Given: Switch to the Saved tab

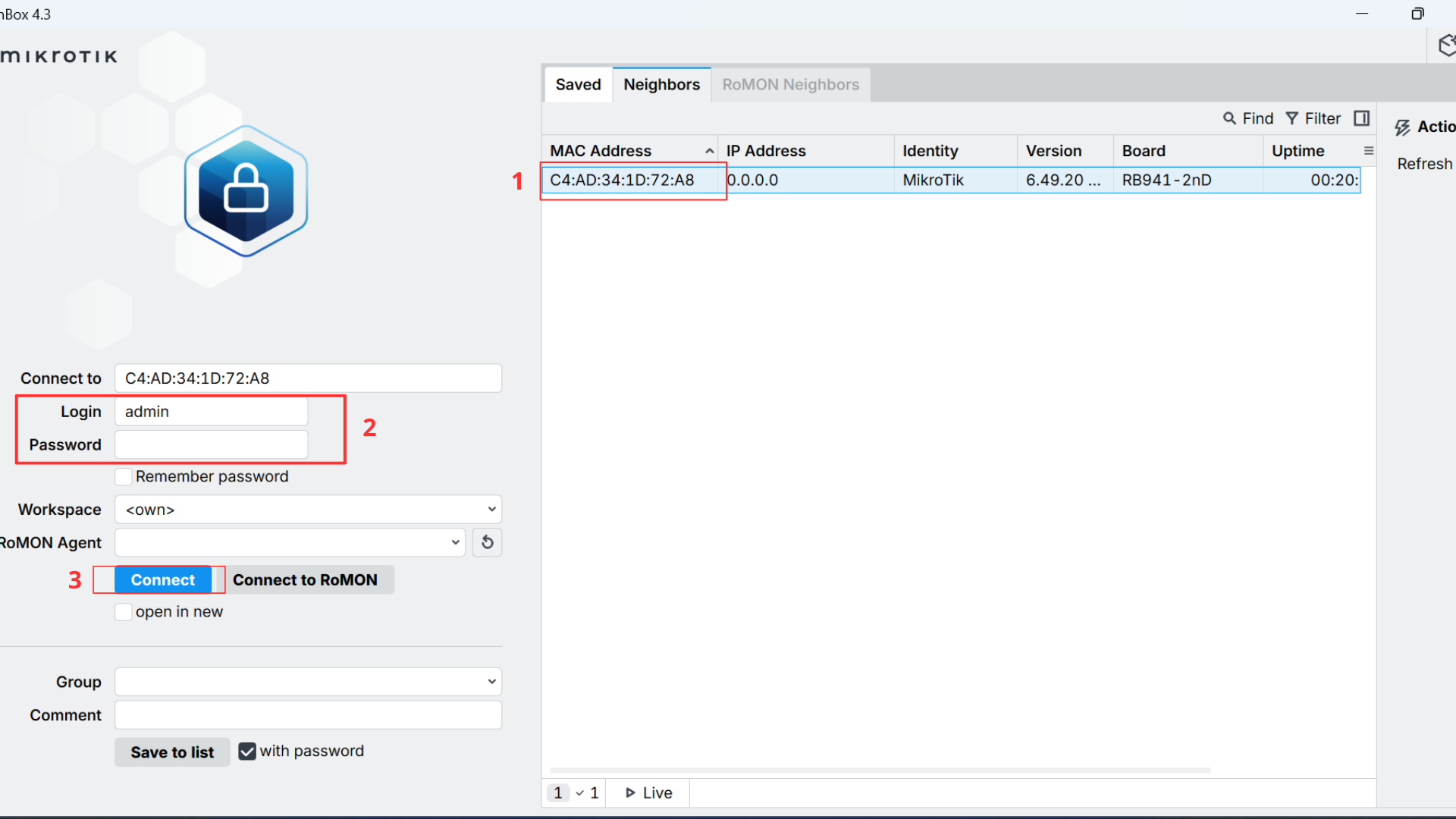Looking at the screenshot, I should (x=578, y=85).
